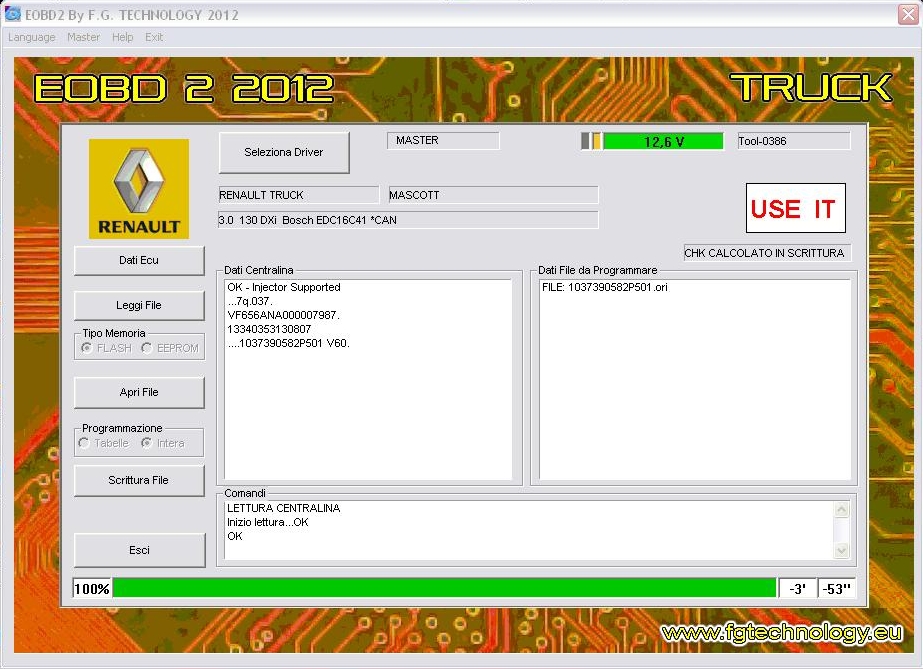Click the down arrow of the Comandi scrollbar
923x669 pixels.
coord(842,550)
